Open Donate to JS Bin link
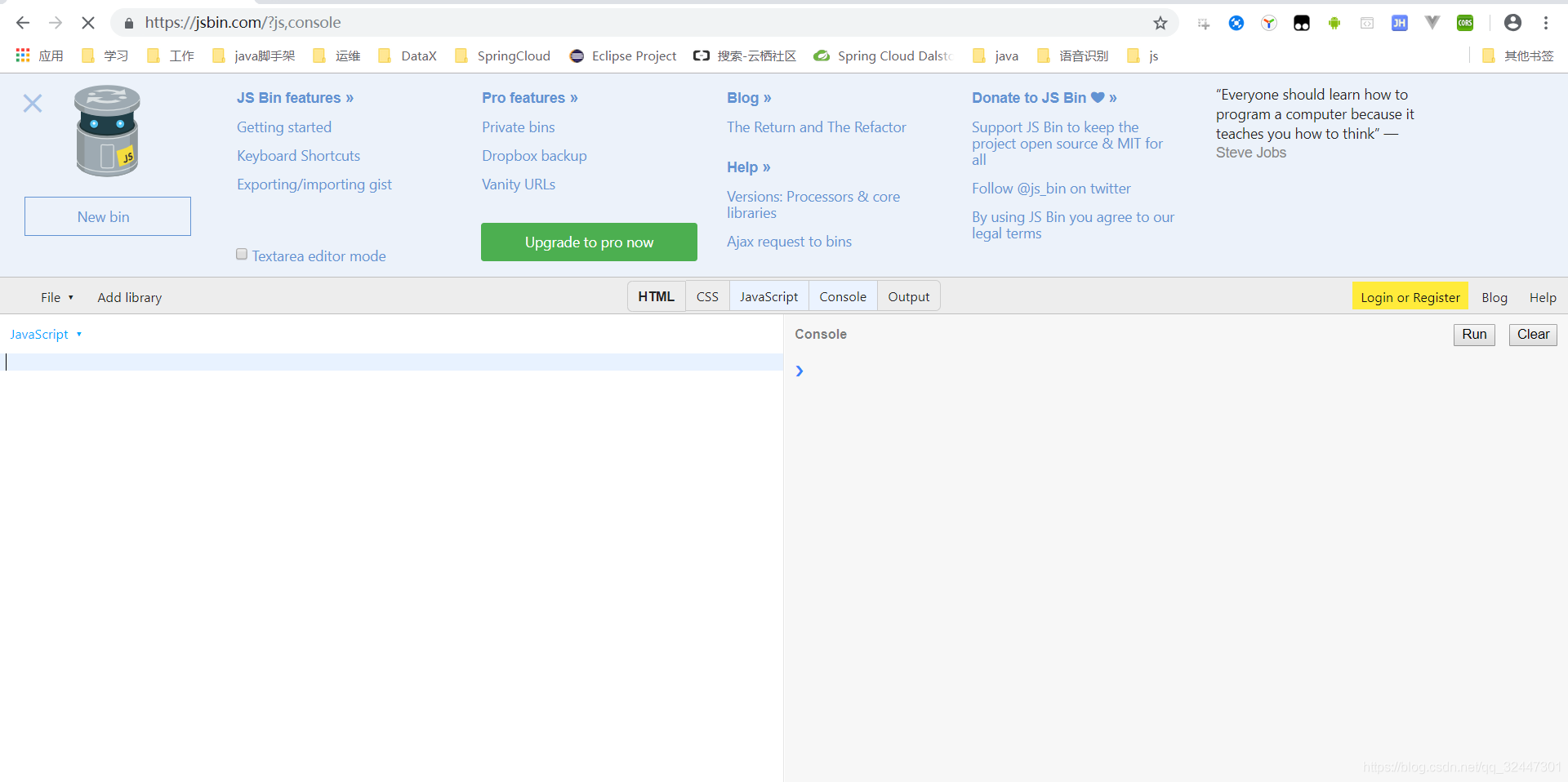The image size is (1568, 782). point(1044,97)
